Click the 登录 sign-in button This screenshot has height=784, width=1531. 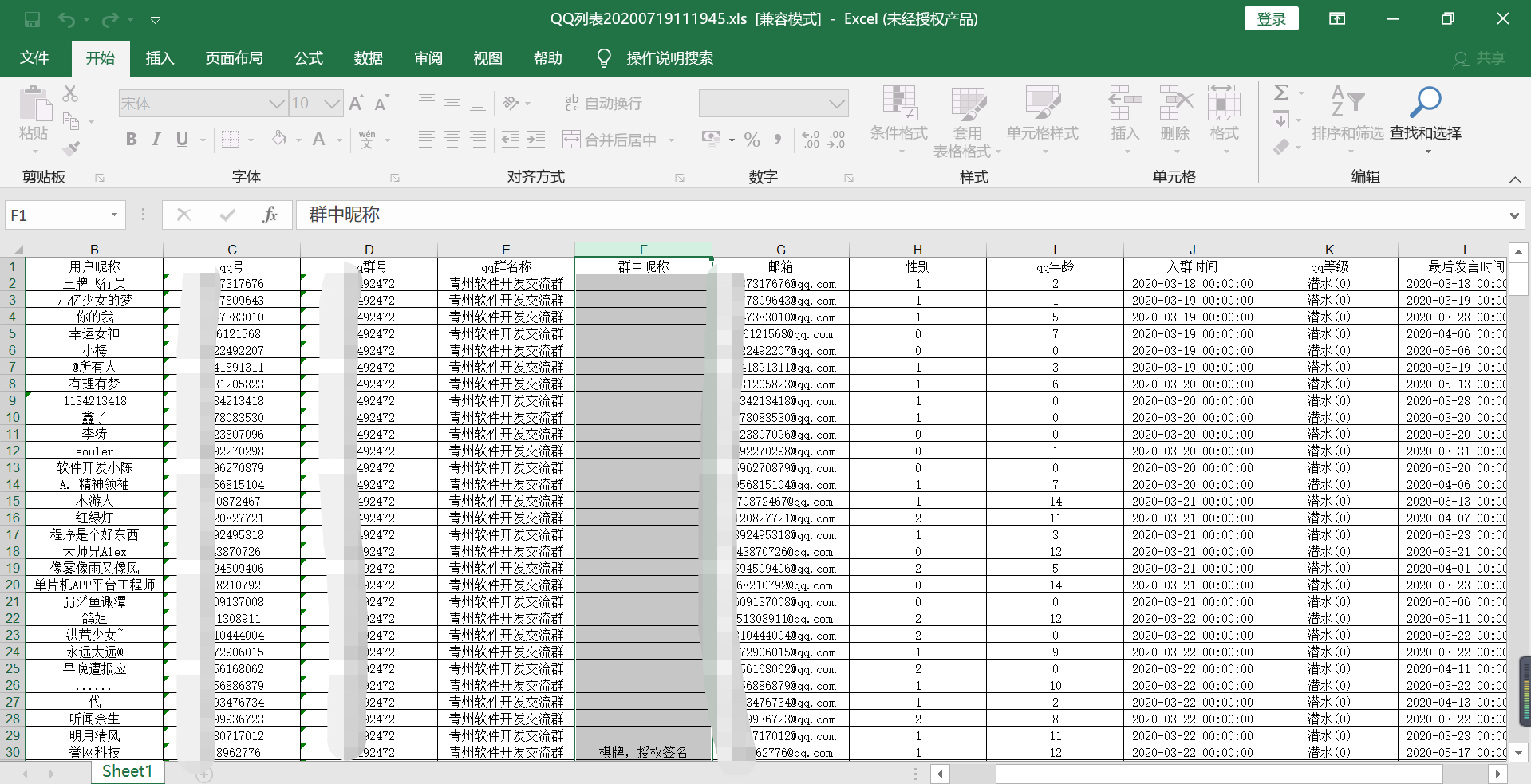1271,18
